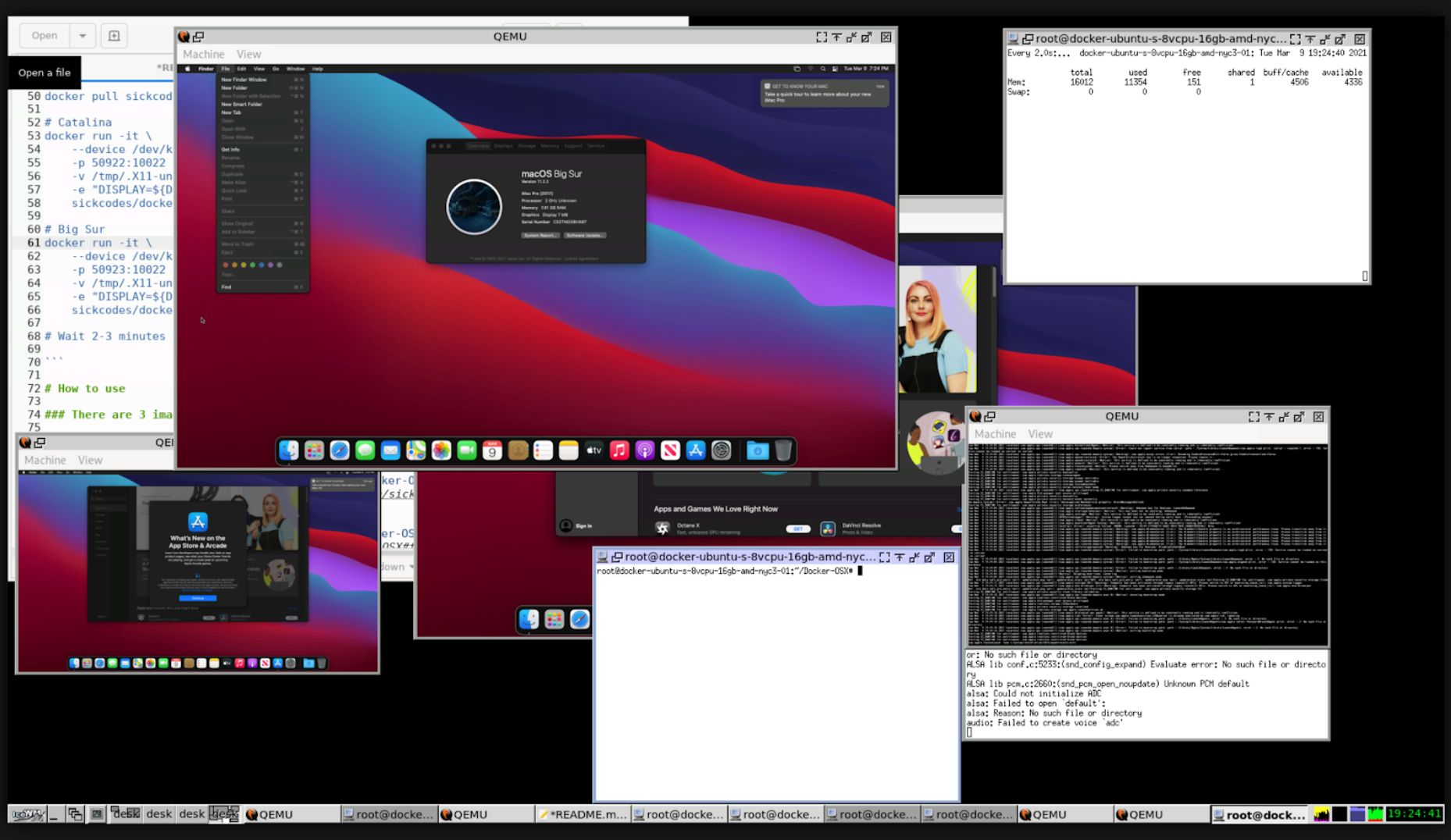Open the View menu in the large QEMU window
1451x840 pixels.
click(248, 54)
